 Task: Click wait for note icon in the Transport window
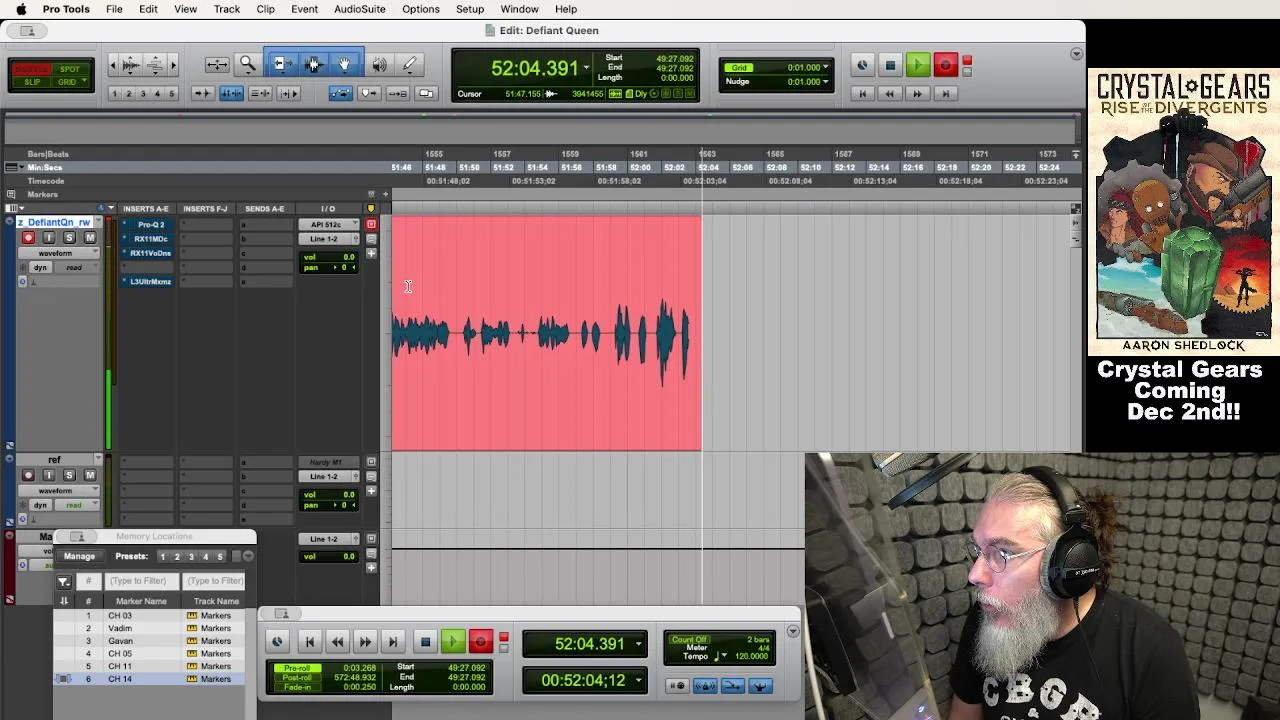678,686
